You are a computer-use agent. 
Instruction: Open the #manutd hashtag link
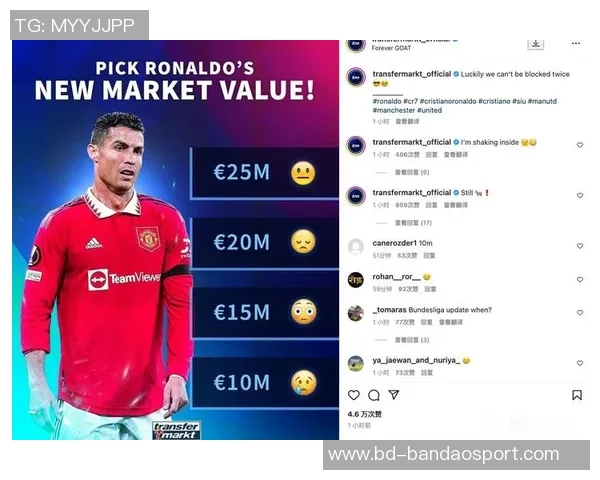coord(542,101)
